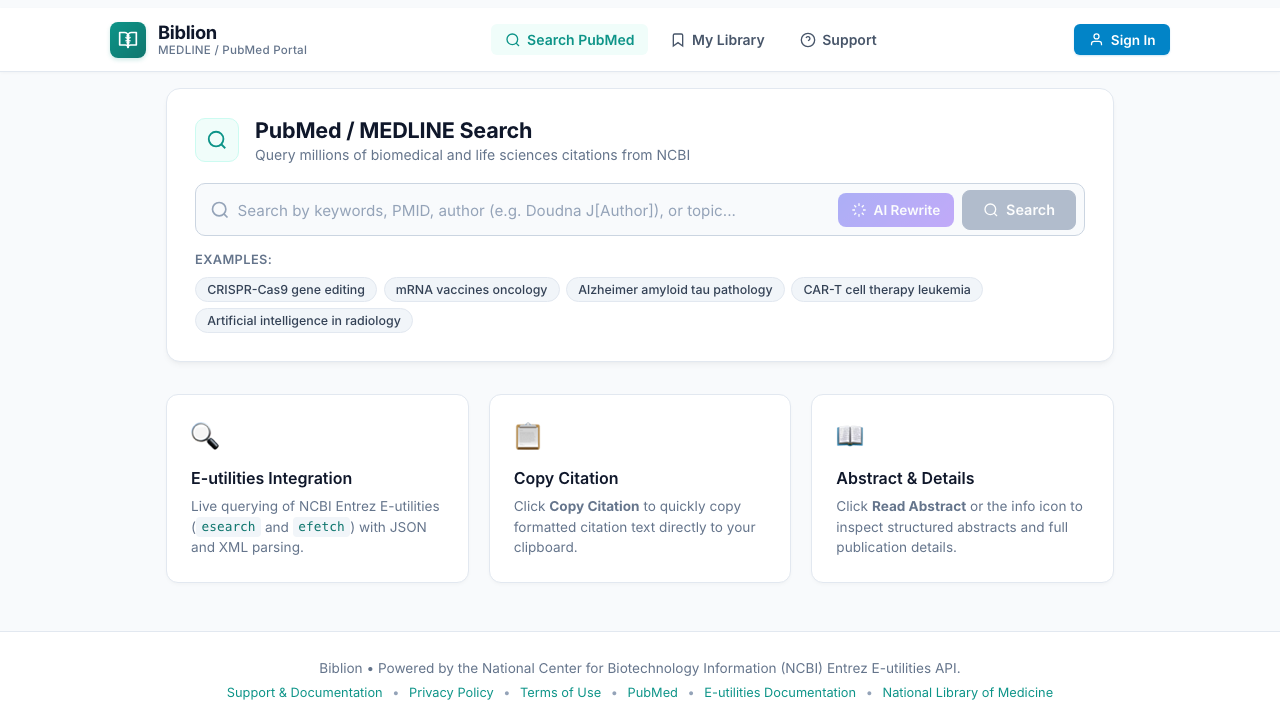Click the AI Rewrite button
Viewport: 1280px width, 728px height.
896,210
